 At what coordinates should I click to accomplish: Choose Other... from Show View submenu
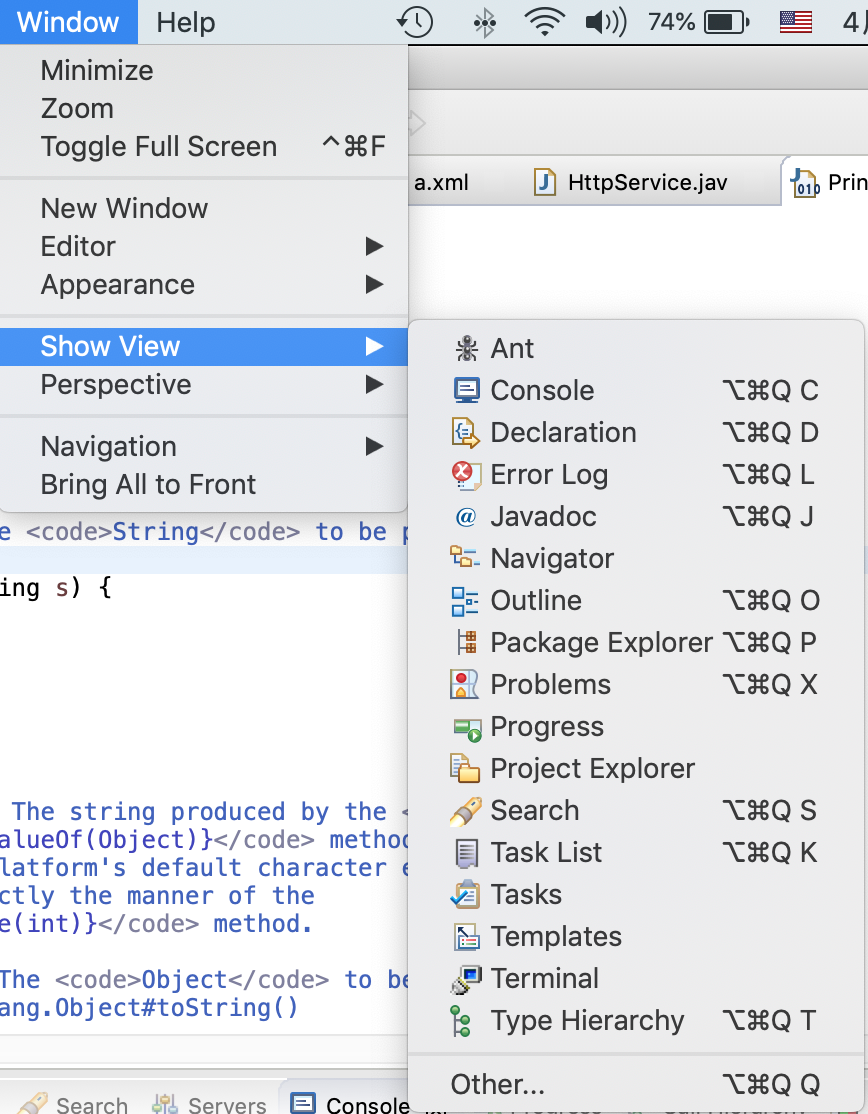point(498,1084)
